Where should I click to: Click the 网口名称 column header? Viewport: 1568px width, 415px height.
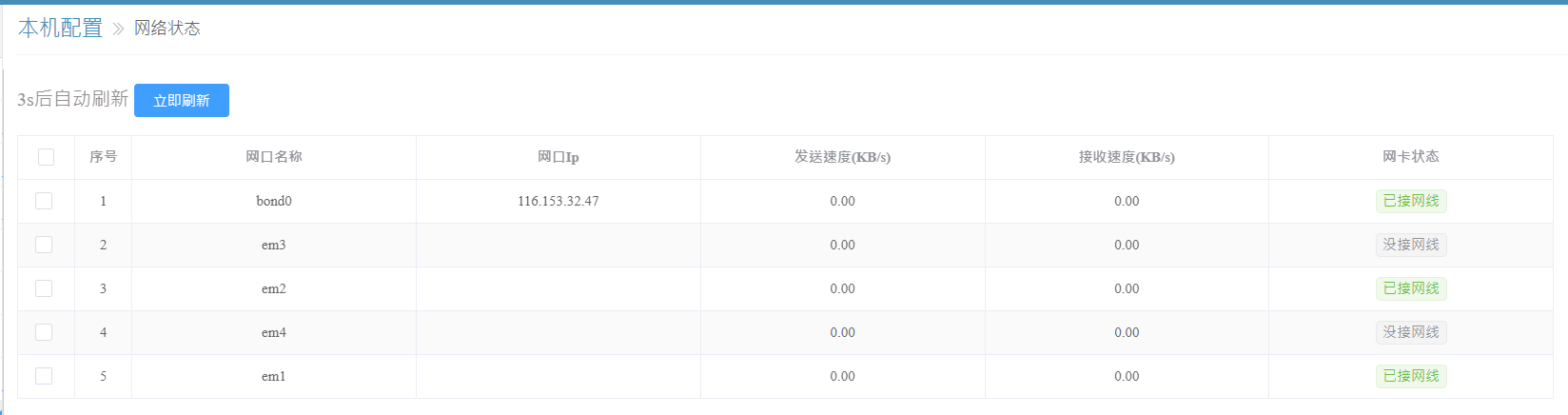273,157
